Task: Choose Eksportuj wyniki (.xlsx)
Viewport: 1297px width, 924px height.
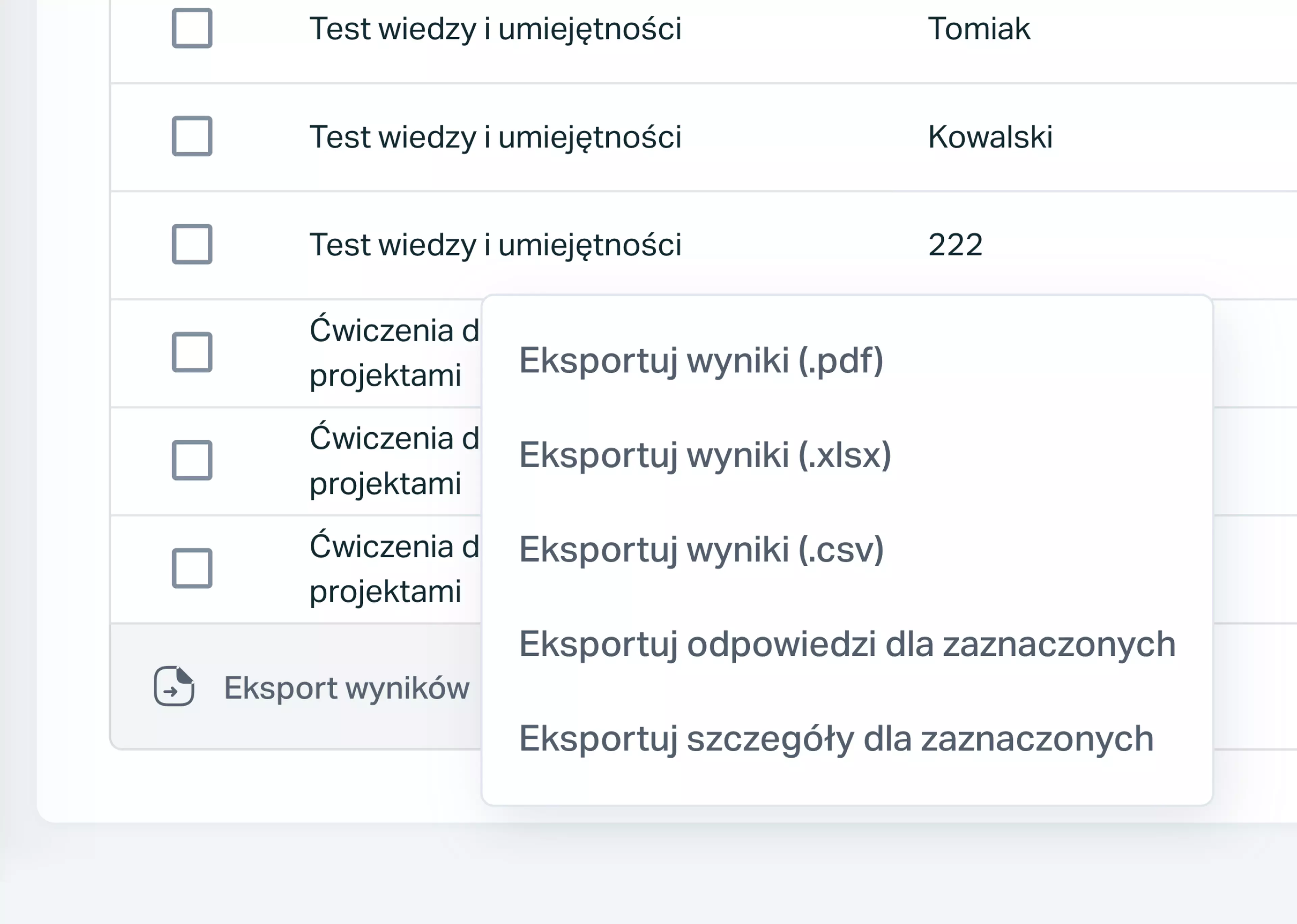Action: point(705,455)
